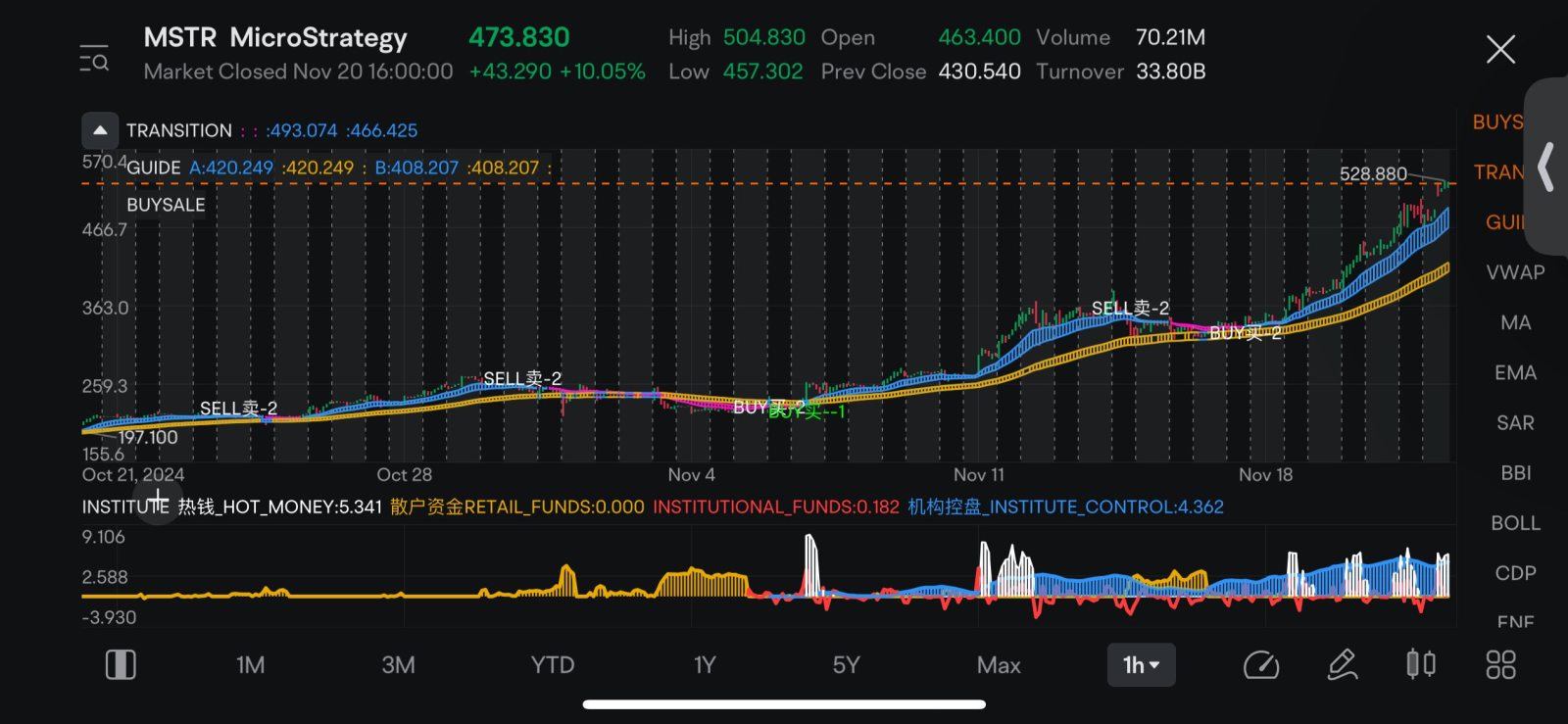This screenshot has height=724, width=1568.
Task: Open the stock search list icon
Action: (94, 58)
